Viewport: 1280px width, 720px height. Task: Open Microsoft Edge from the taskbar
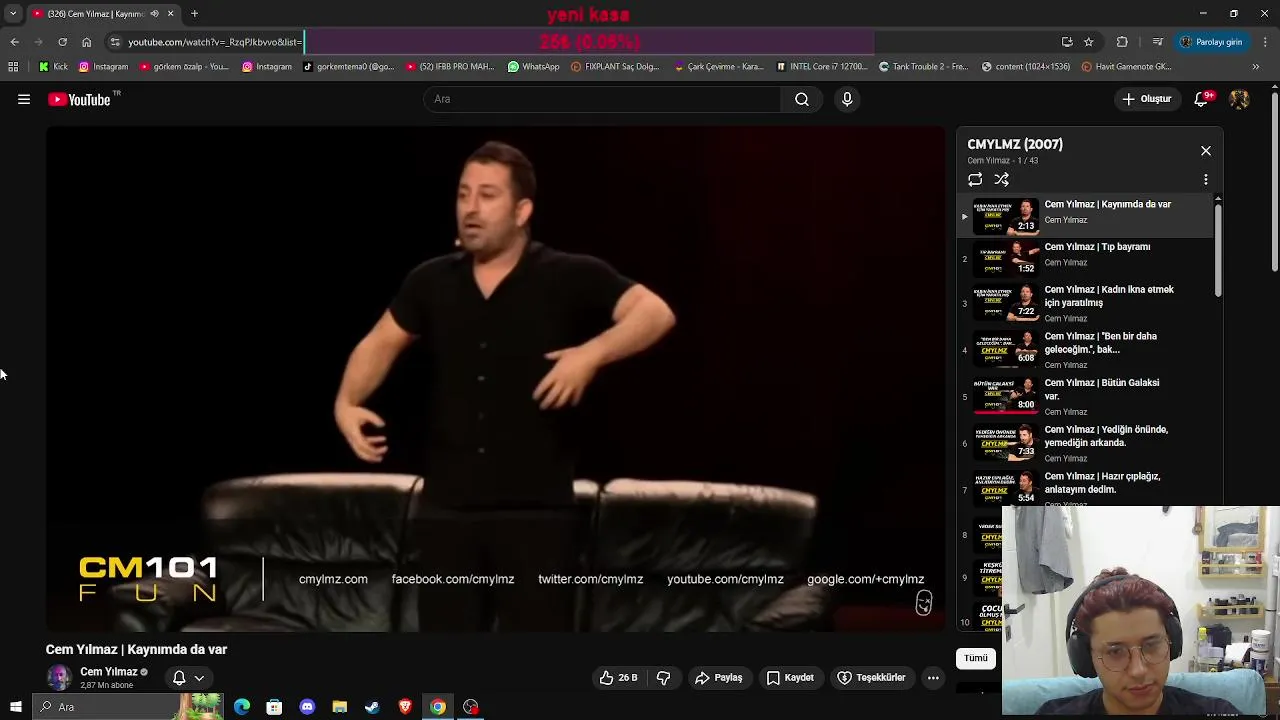point(242,707)
